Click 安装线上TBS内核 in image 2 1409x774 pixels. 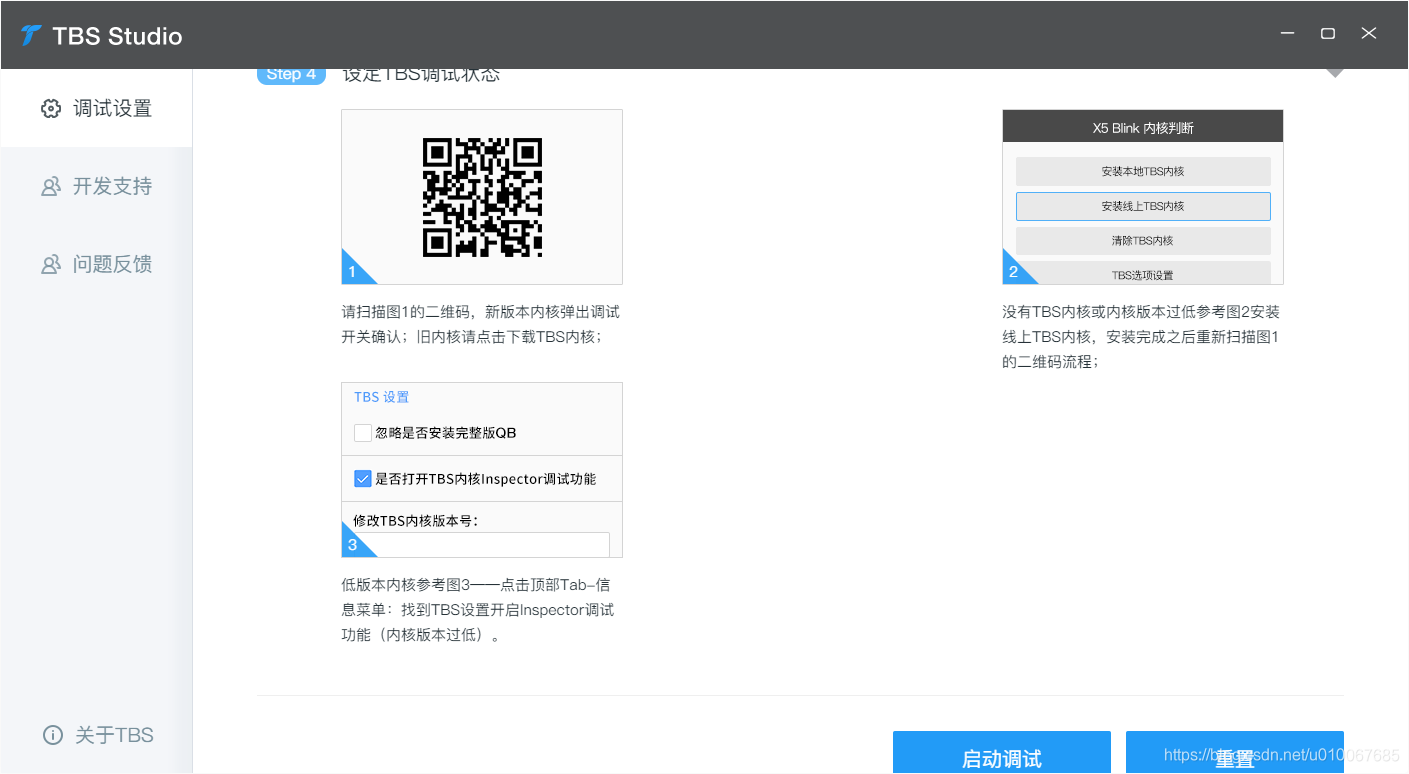click(1143, 206)
